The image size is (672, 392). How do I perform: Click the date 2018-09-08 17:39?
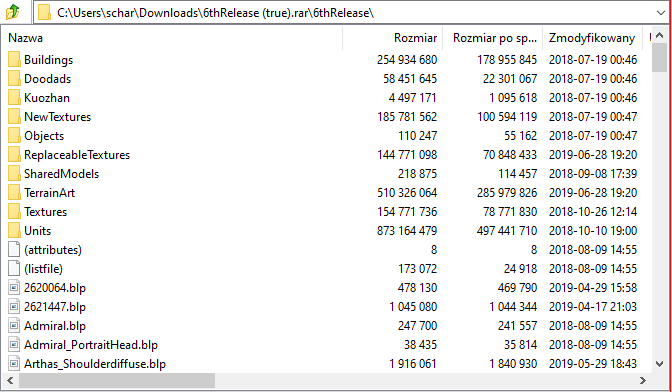point(593,174)
